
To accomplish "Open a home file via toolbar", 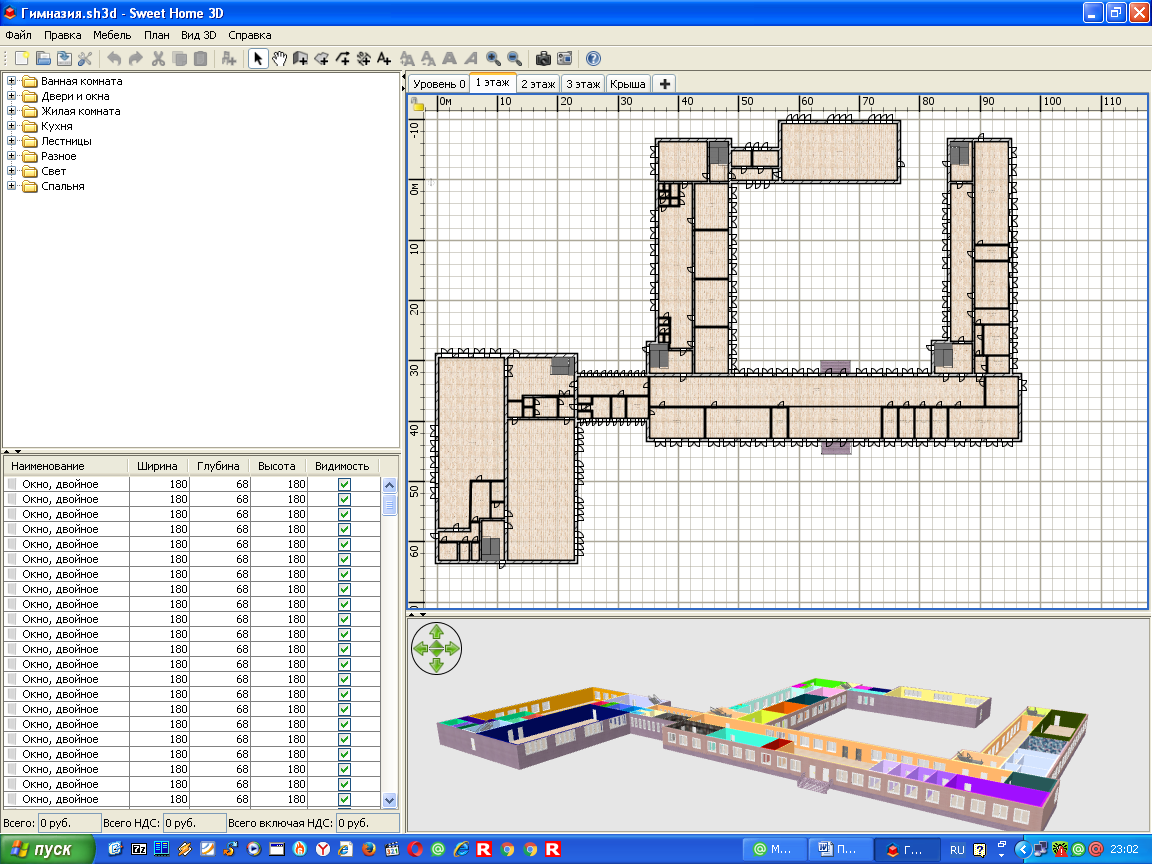I will click(x=43, y=59).
